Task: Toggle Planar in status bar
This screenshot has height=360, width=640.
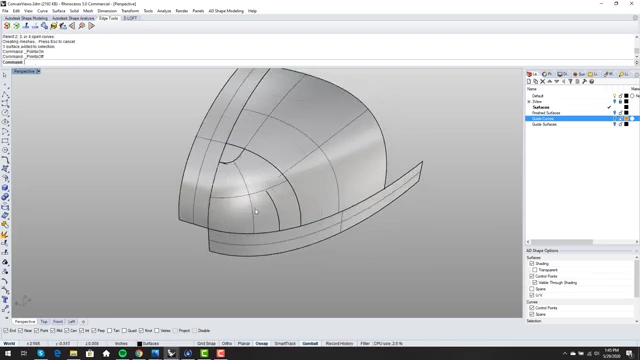Action: (244, 344)
